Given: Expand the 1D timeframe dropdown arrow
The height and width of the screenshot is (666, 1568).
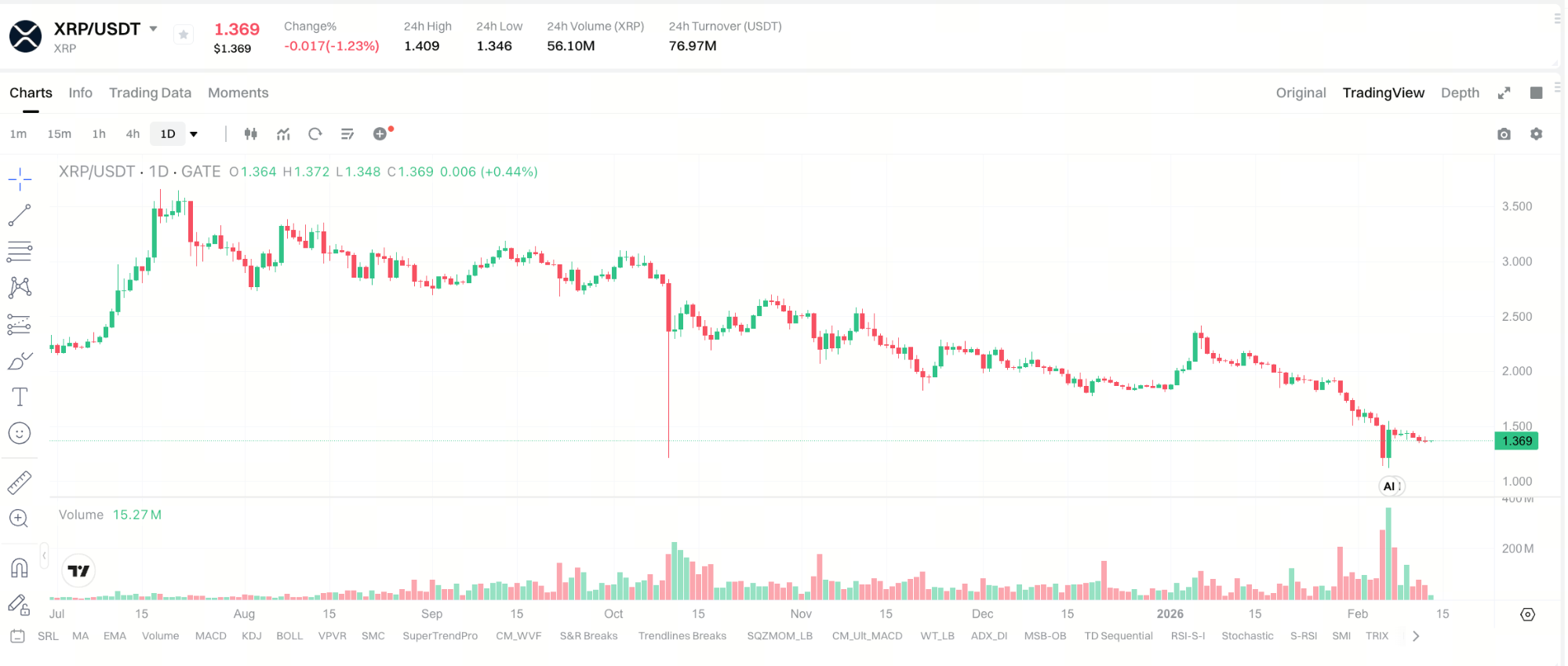Looking at the screenshot, I should [x=194, y=133].
